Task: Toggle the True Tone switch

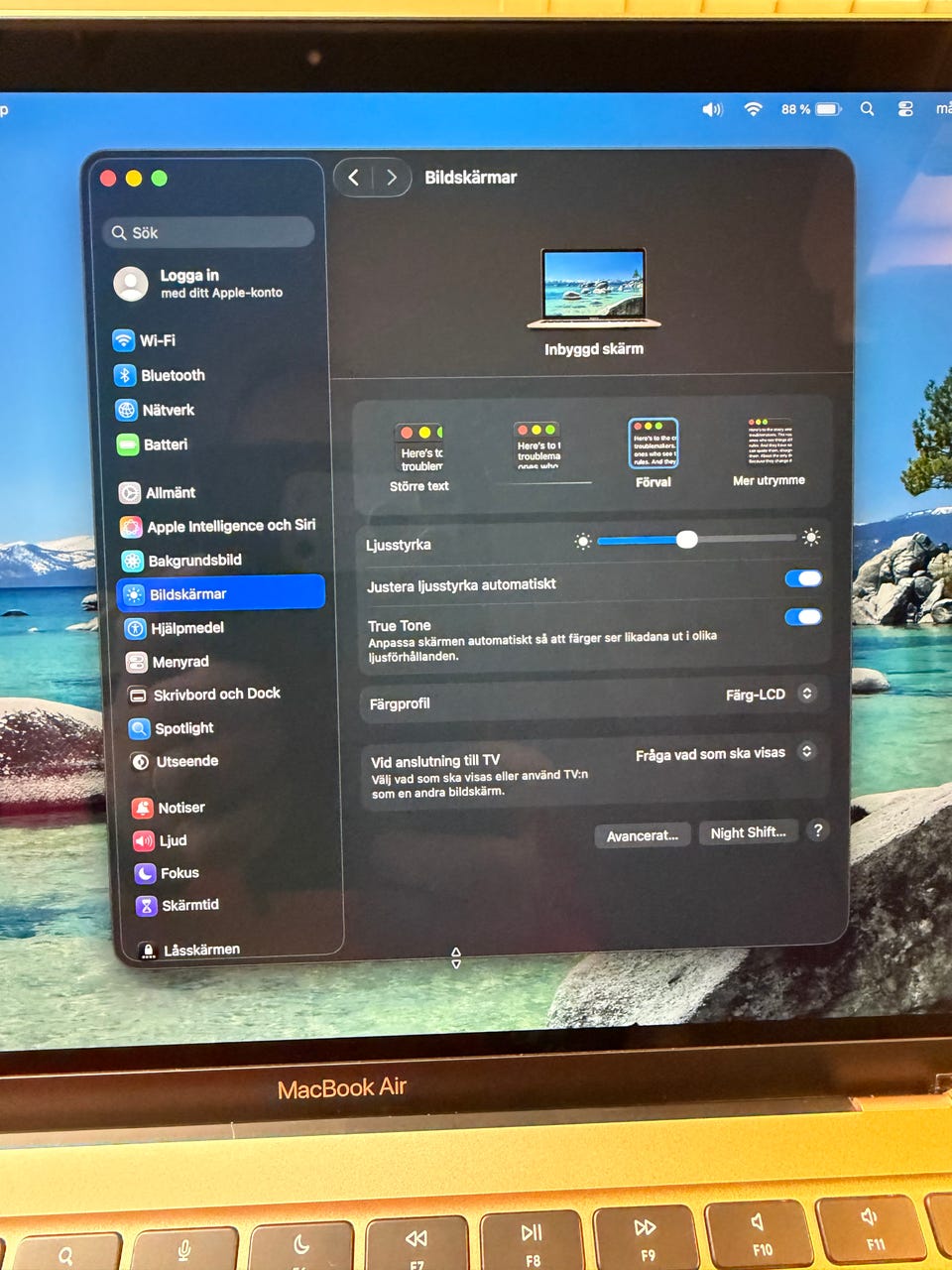Action: pos(803,617)
